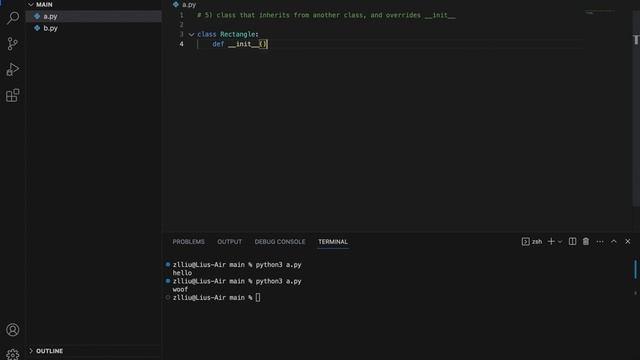Place cursor on line 1 comment
Viewport: 640px width, 360px height.
(x=326, y=15)
